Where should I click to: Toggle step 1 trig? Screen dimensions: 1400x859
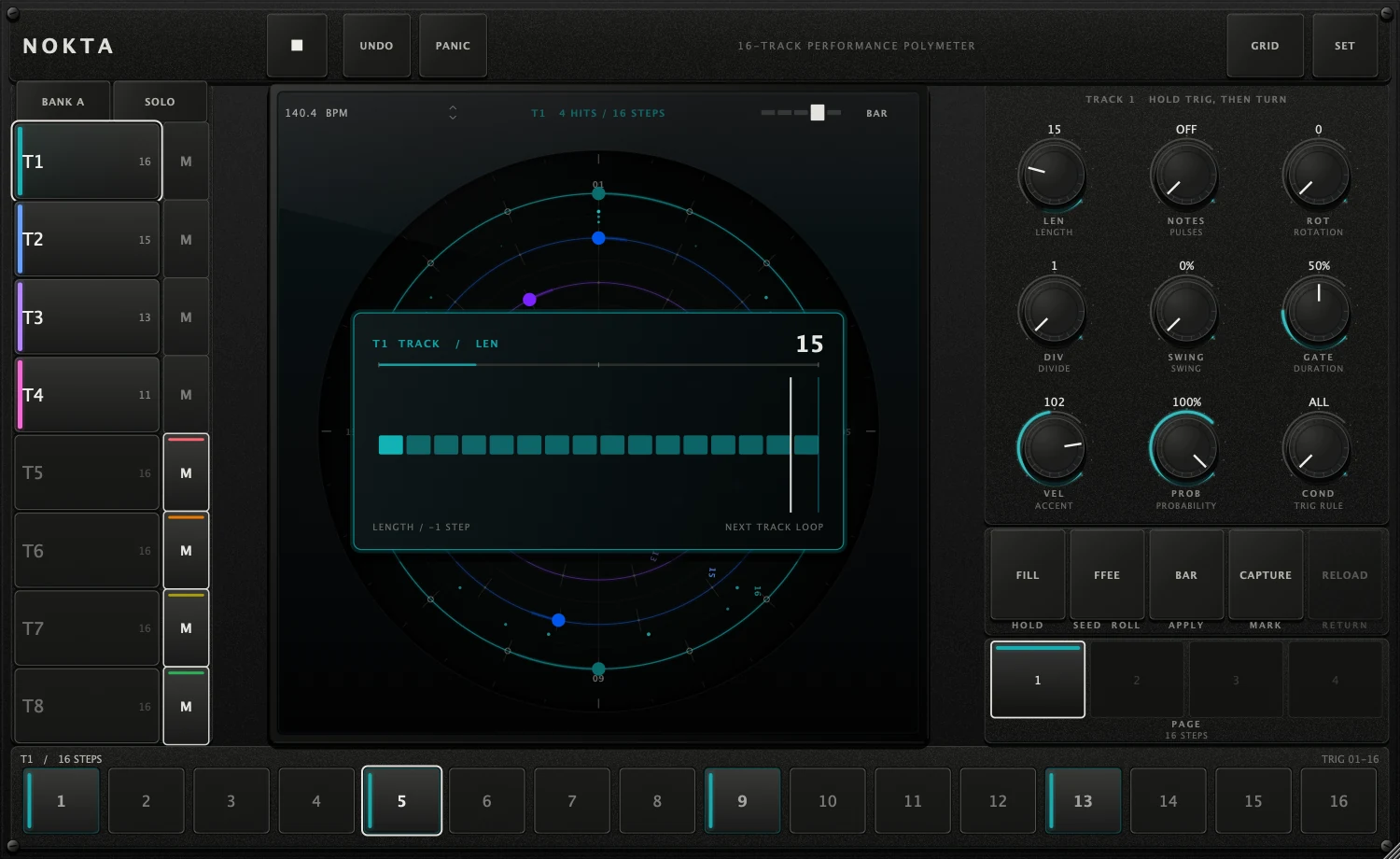coord(61,801)
